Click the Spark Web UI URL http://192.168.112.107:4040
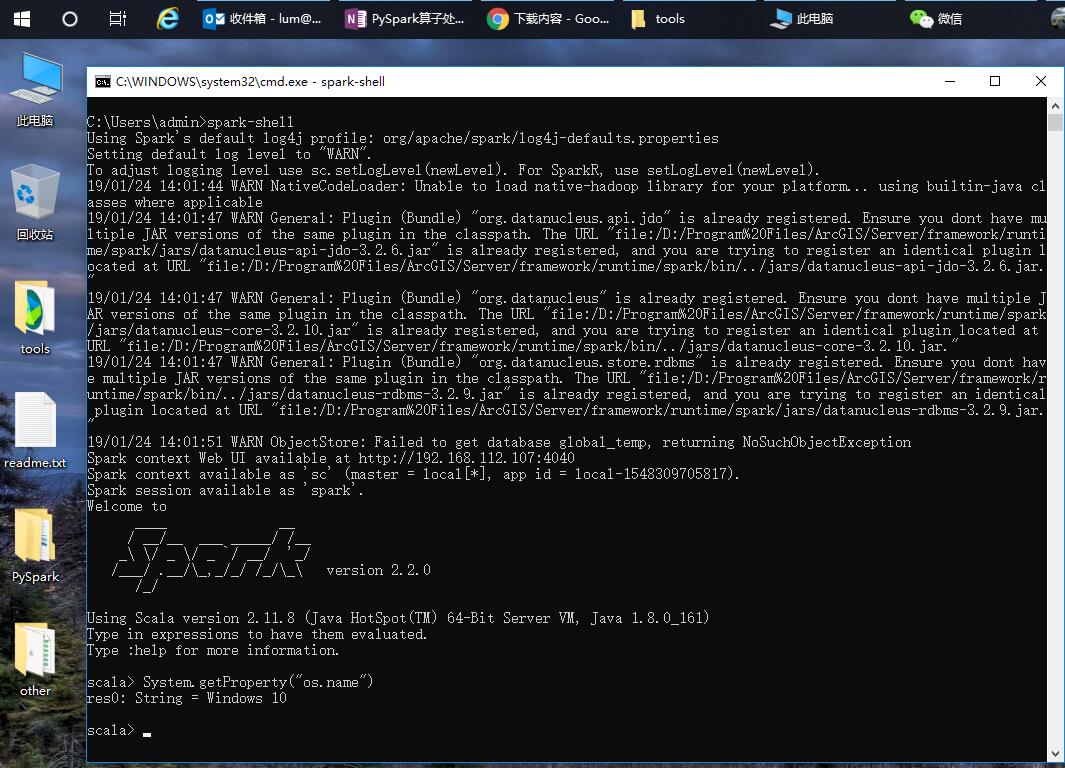This screenshot has height=768, width=1065. tap(467, 458)
